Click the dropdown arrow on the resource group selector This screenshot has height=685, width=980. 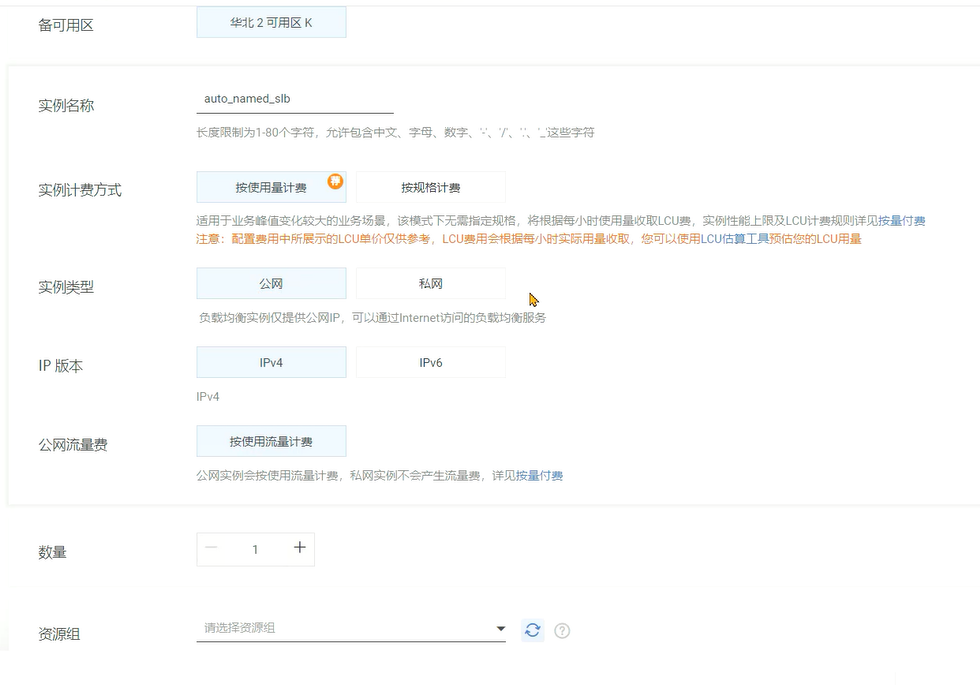point(501,627)
